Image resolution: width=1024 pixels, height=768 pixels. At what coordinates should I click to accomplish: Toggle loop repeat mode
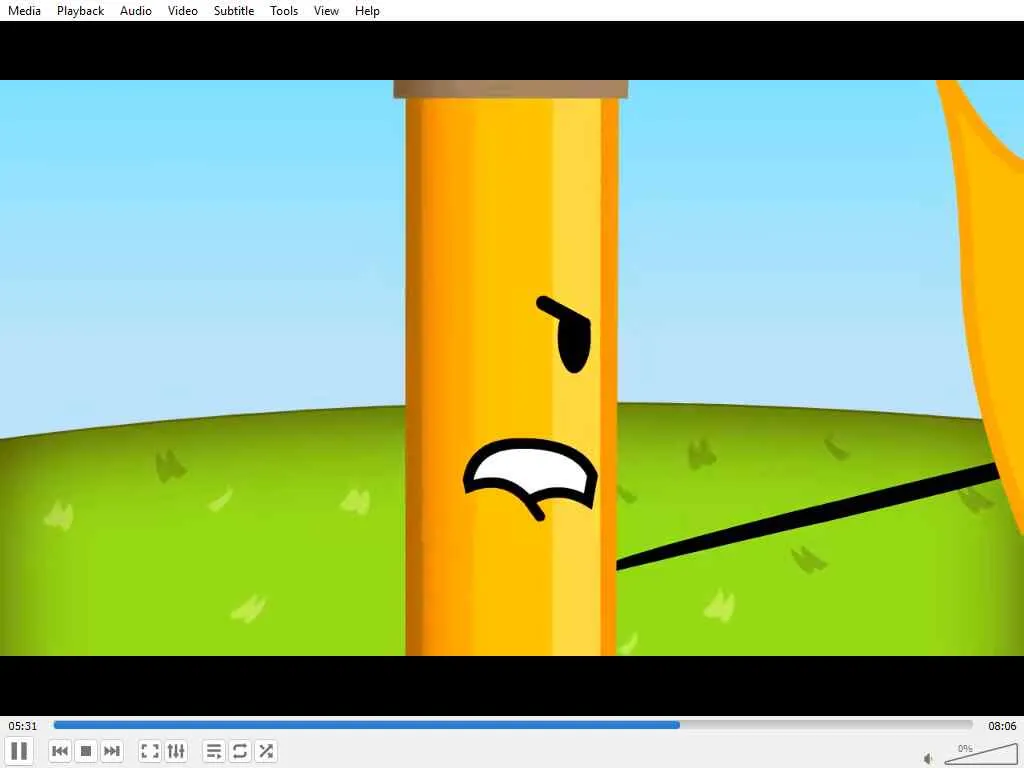coord(240,751)
